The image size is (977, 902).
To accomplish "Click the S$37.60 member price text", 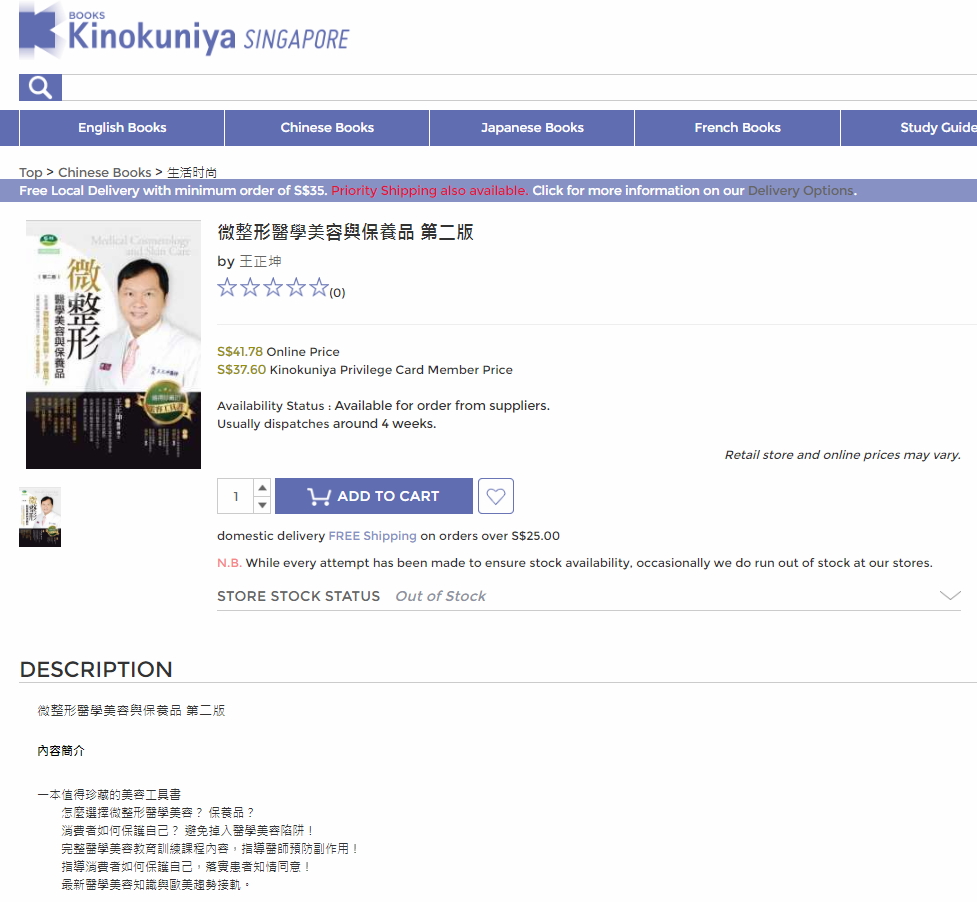I will coord(365,369).
